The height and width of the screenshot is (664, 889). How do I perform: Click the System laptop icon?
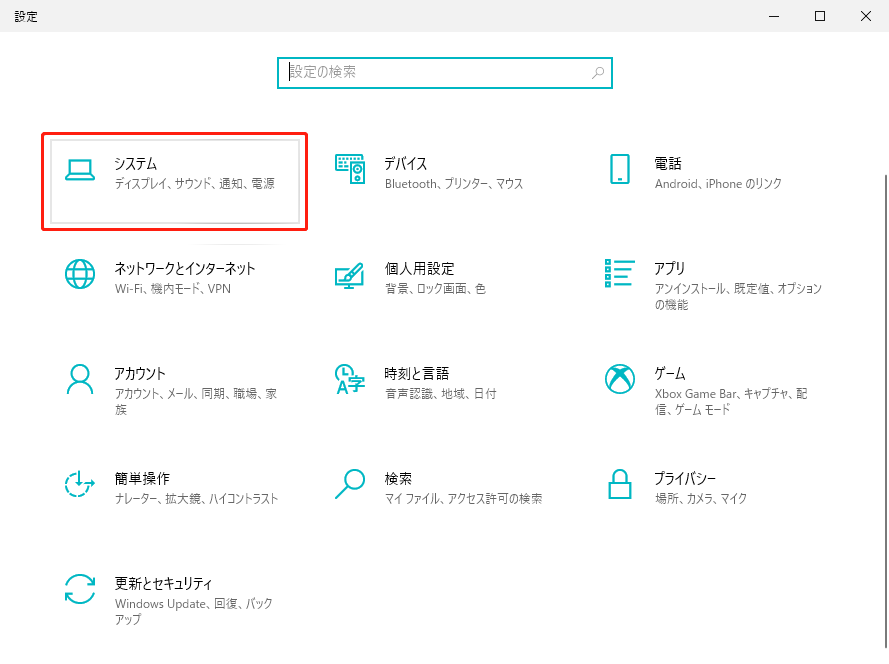click(x=80, y=171)
